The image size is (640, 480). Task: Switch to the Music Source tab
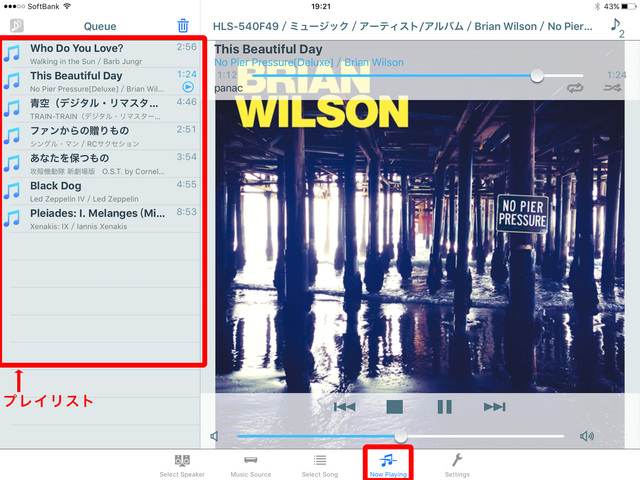251,464
